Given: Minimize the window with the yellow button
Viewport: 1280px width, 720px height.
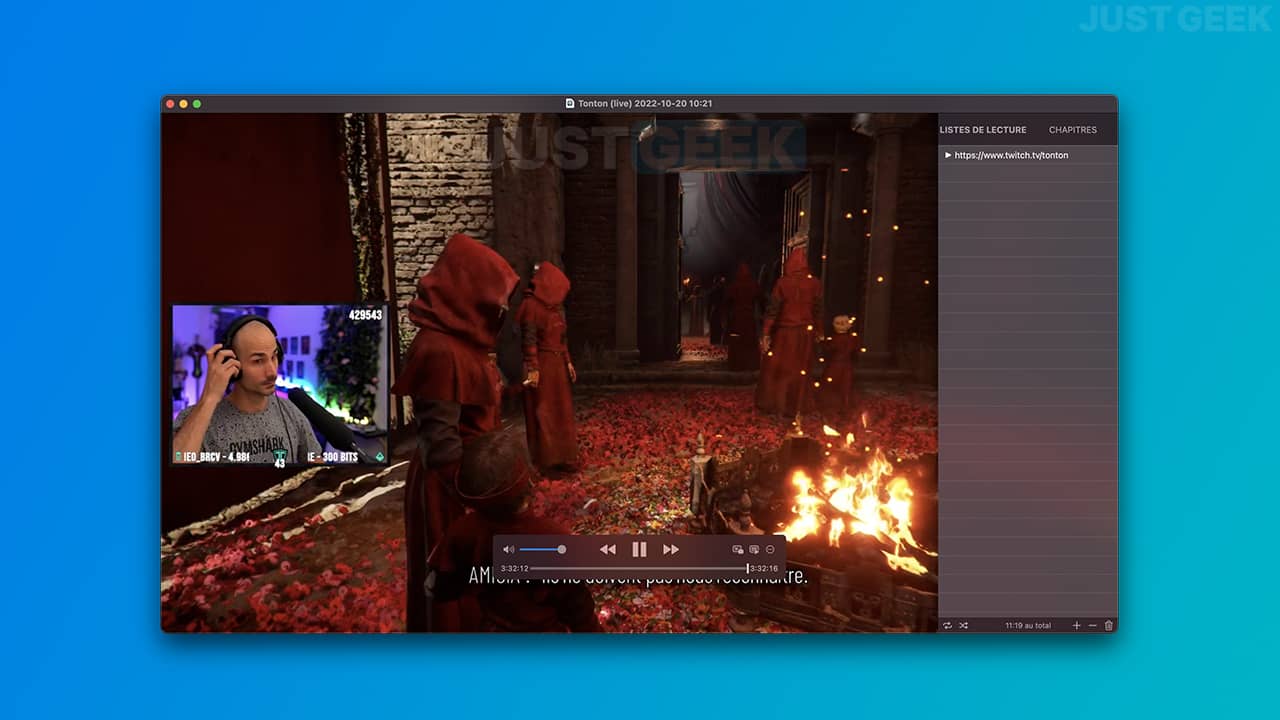Looking at the screenshot, I should (184, 103).
